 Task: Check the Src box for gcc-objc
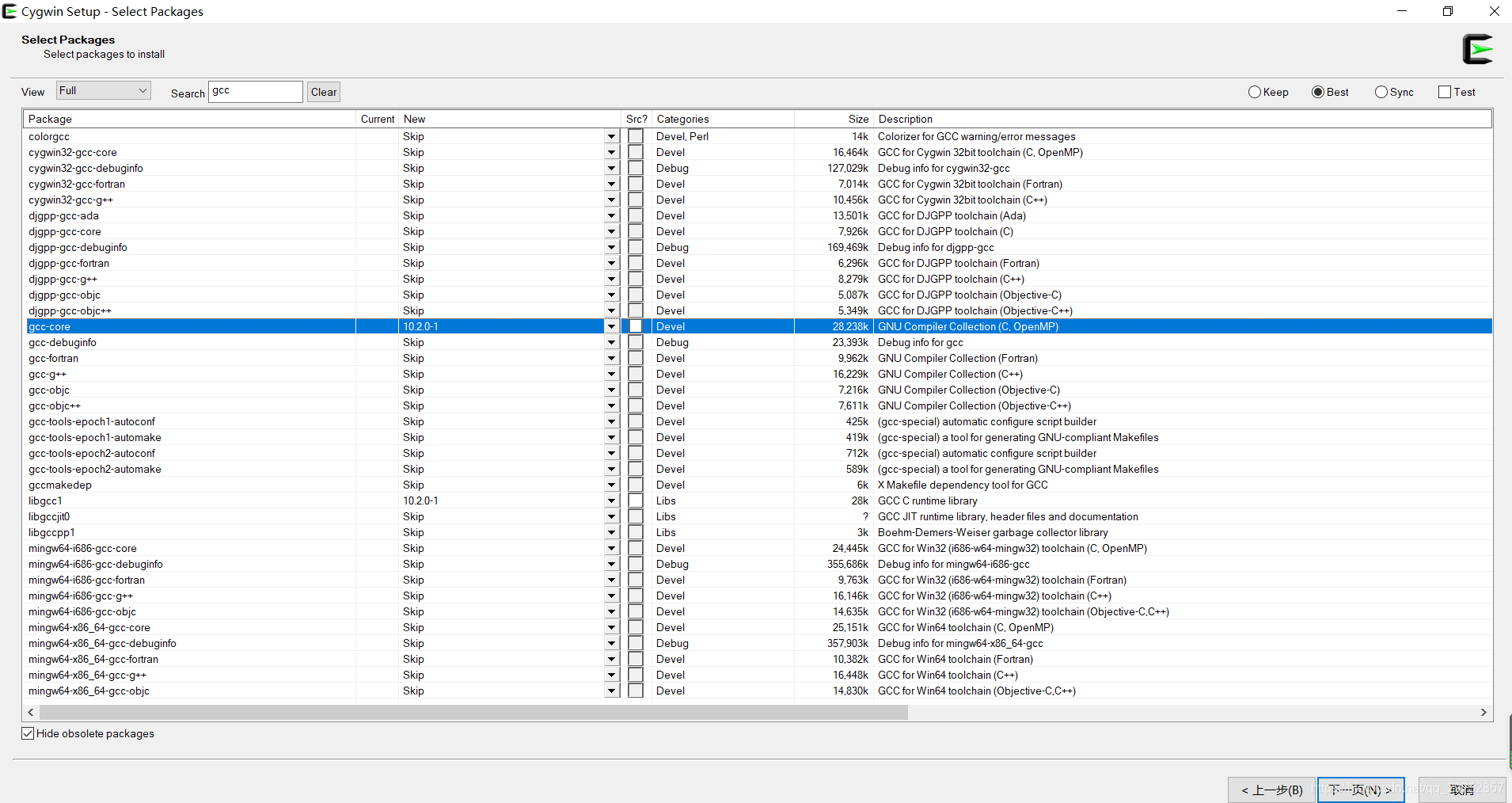pyautogui.click(x=636, y=390)
